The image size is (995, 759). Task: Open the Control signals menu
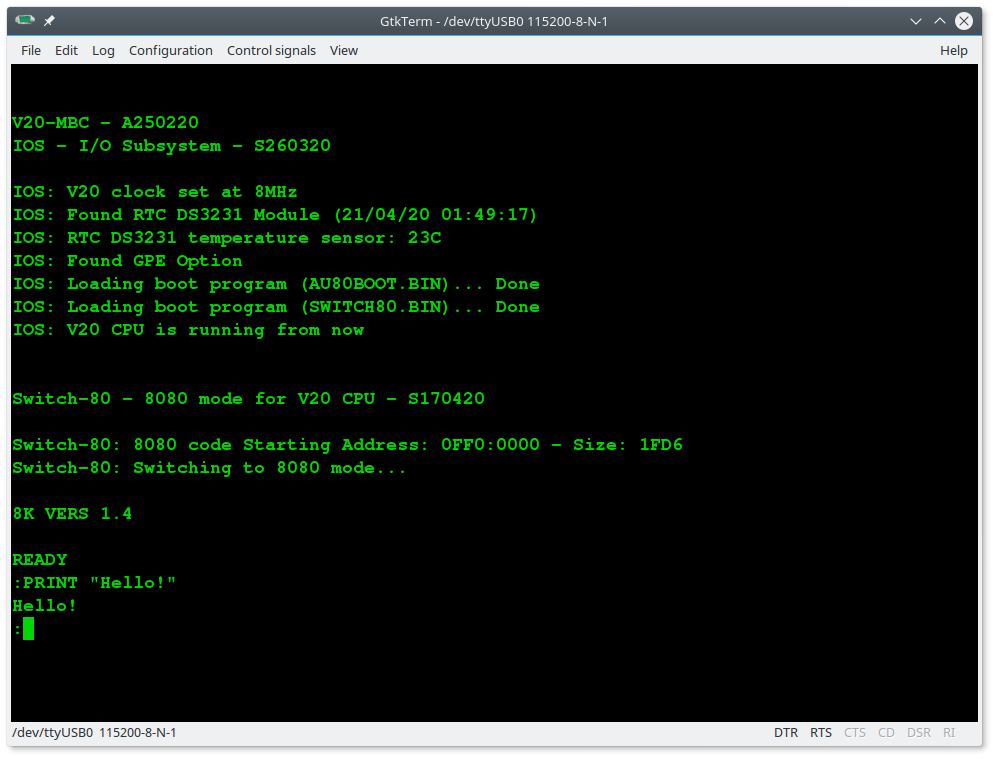[271, 51]
